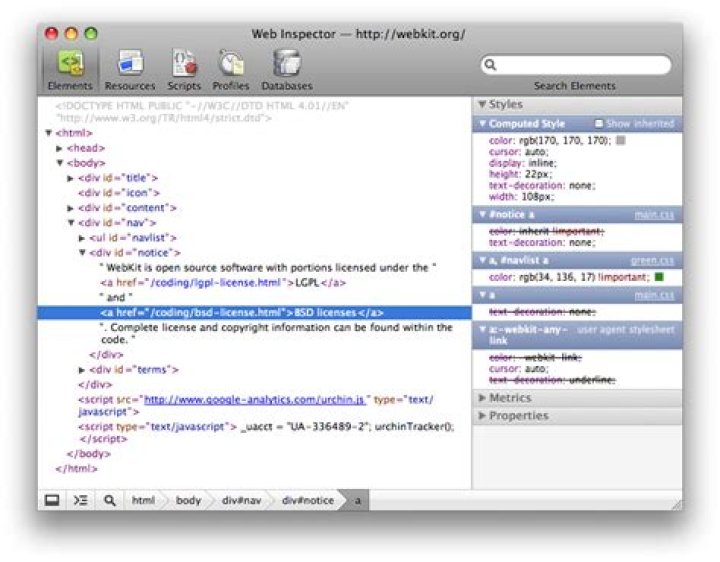Screen dimensions: 720x562
Task: Zoom the window with green button
Action: pos(91,34)
